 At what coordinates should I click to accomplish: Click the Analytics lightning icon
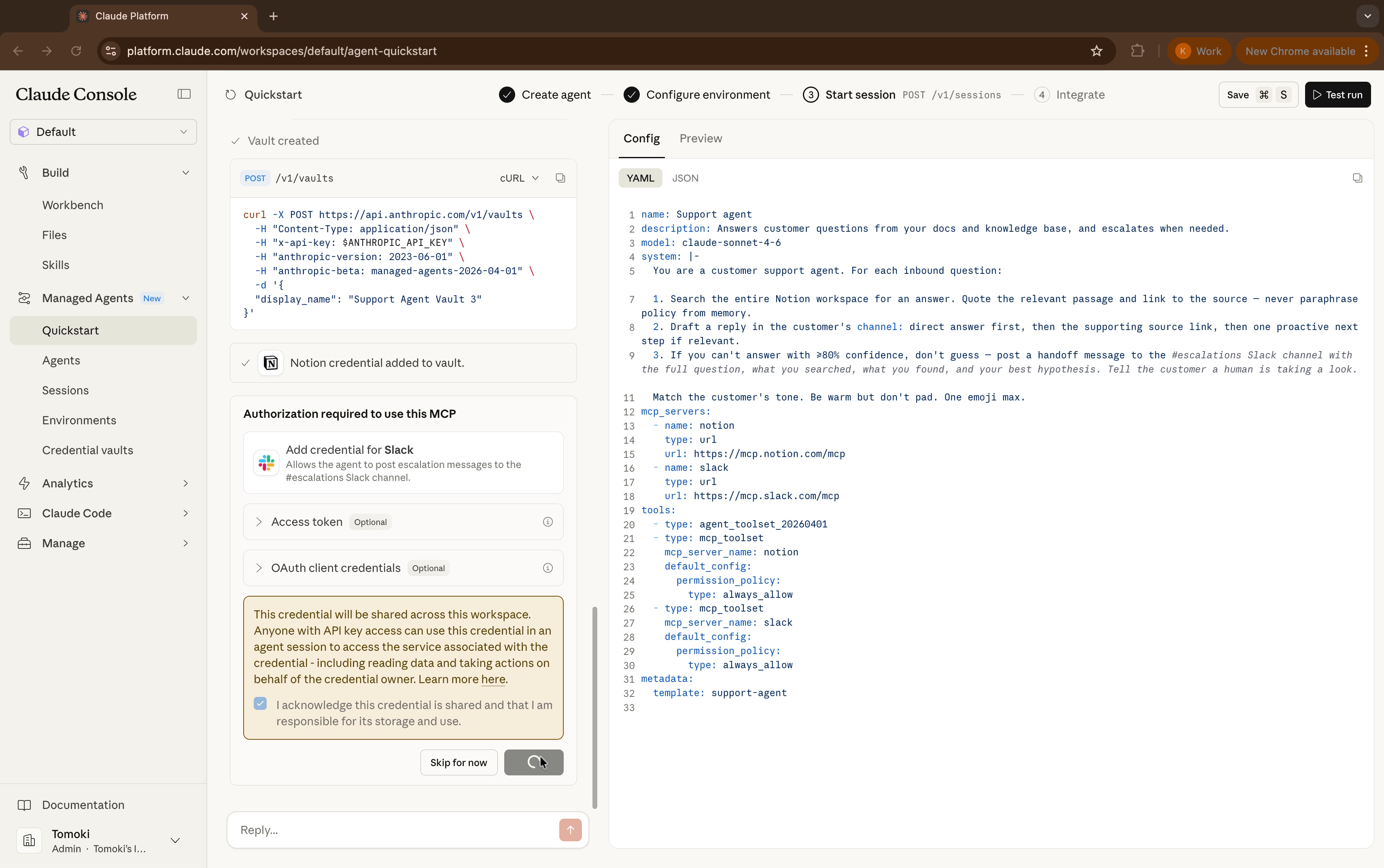(x=24, y=483)
